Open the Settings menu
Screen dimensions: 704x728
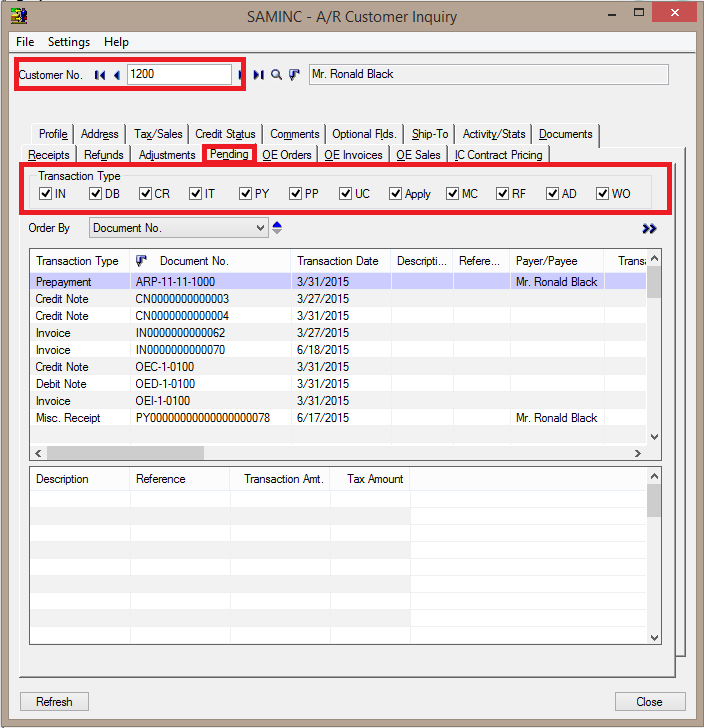point(68,42)
